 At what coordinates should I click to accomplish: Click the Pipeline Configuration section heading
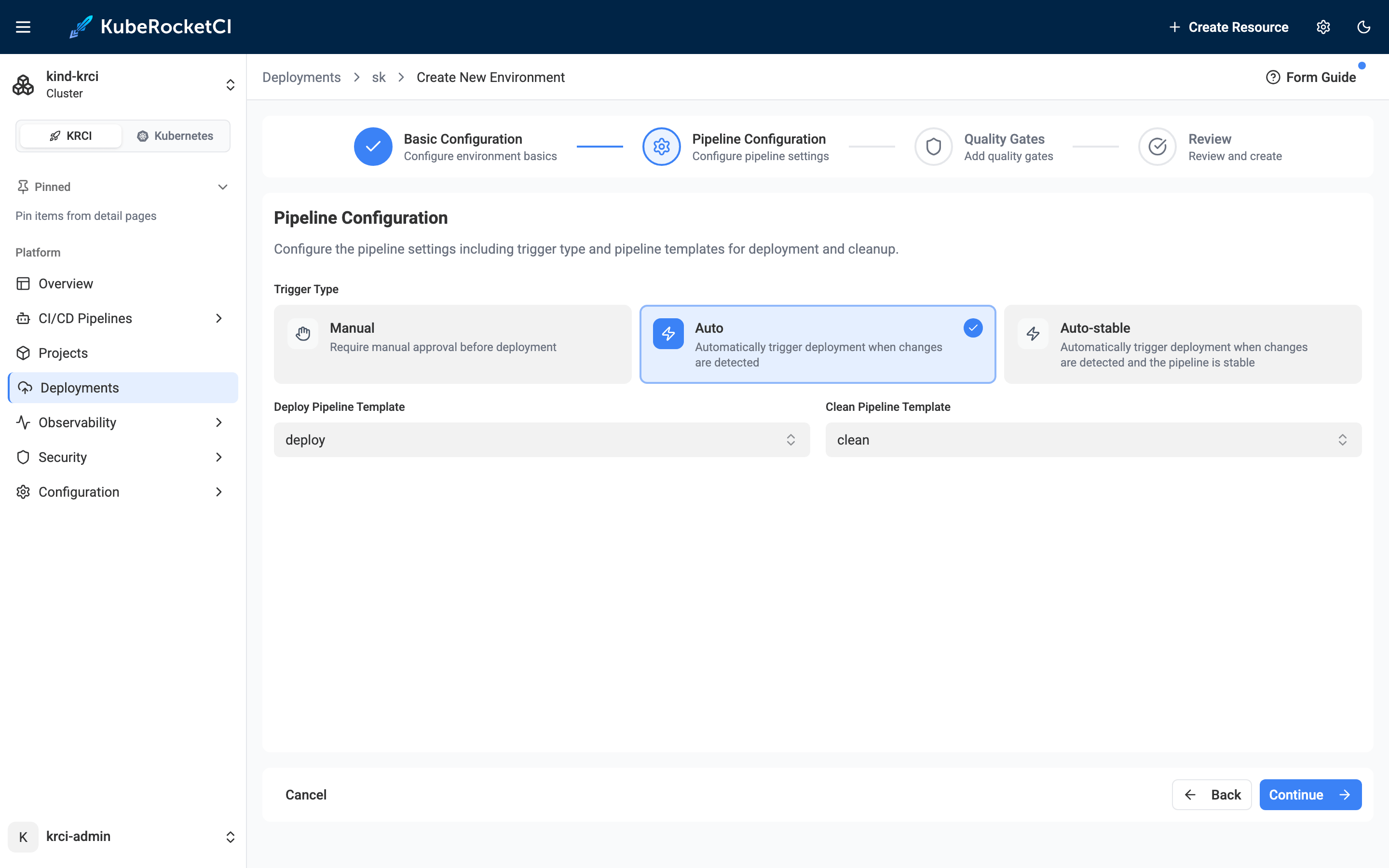point(360,218)
